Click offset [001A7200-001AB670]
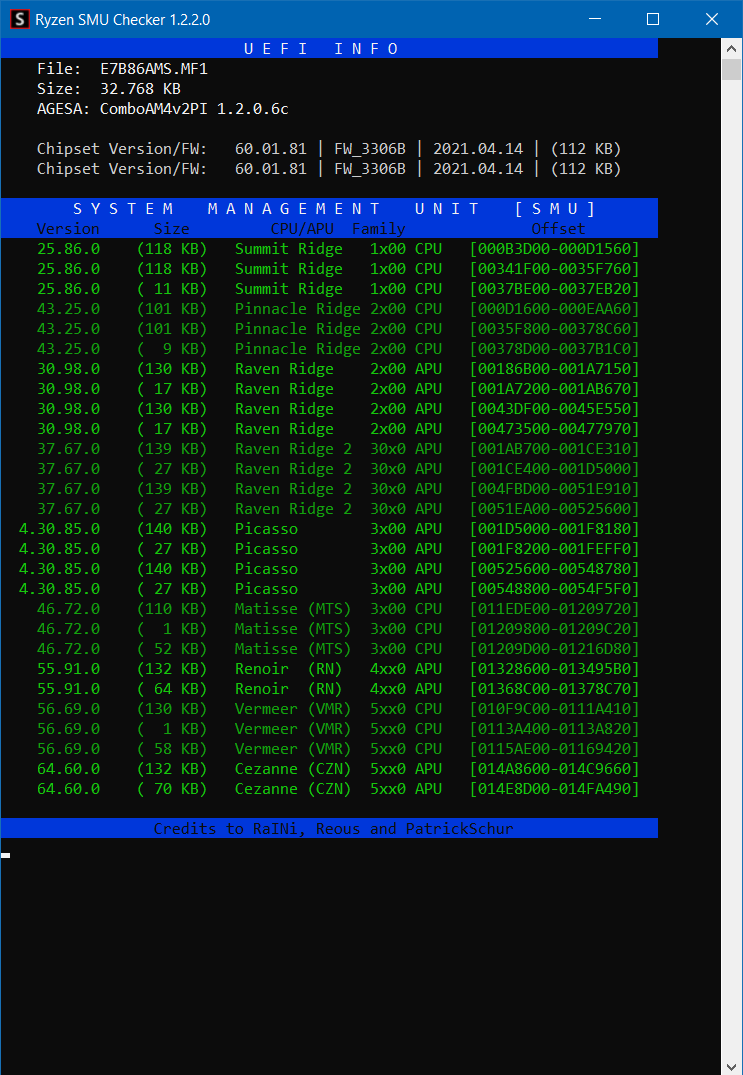 (555, 389)
